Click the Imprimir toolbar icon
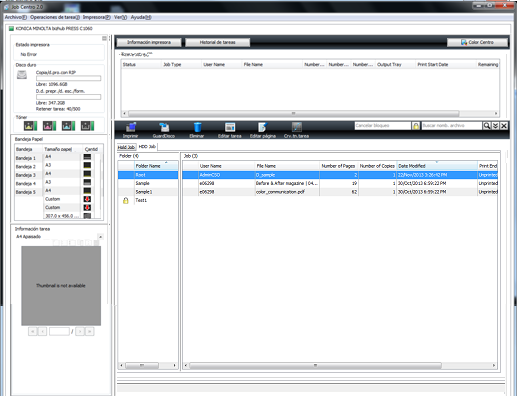This screenshot has height=396, width=517. [x=130, y=130]
